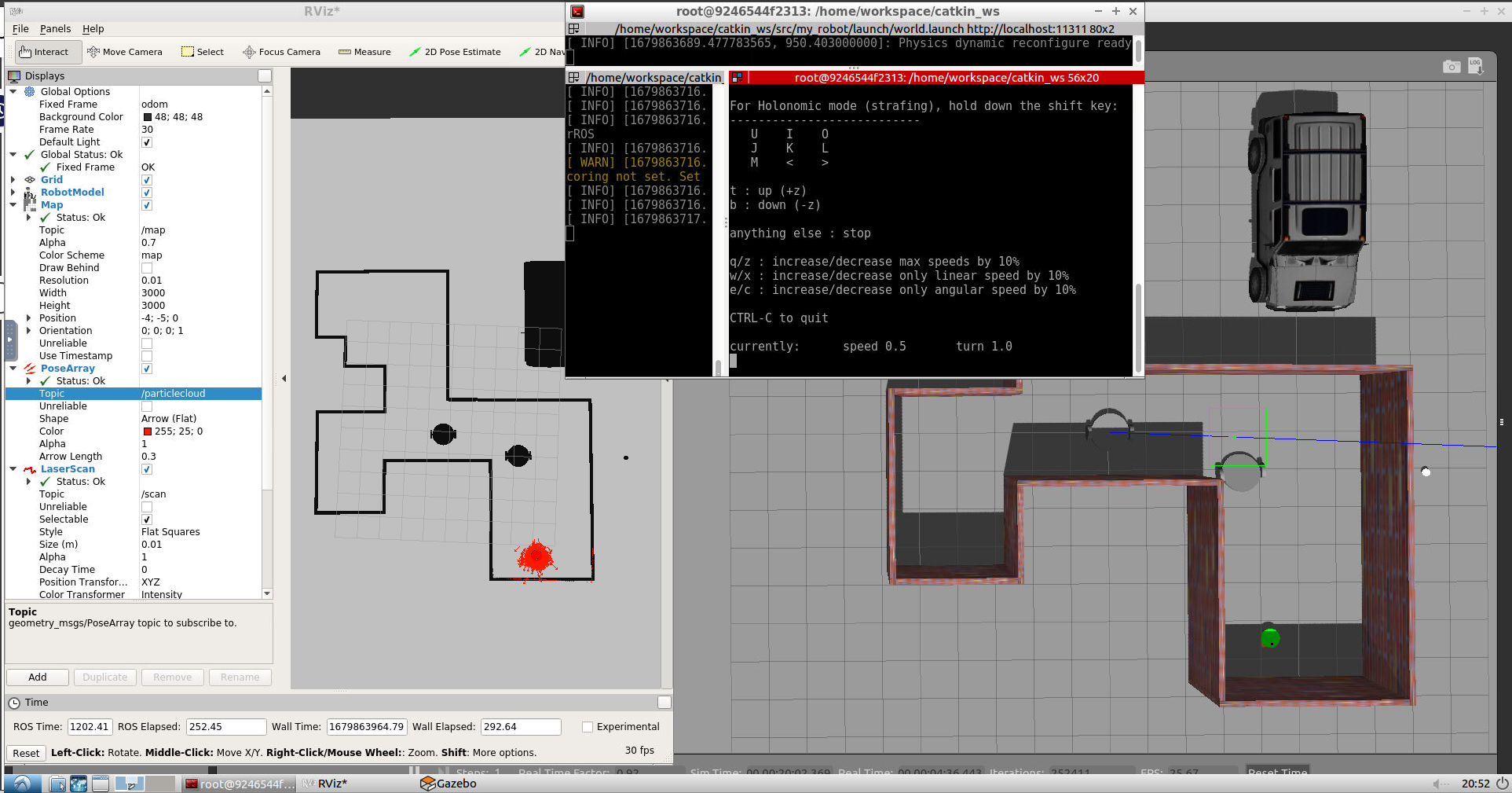Collapse the Map display node
The image size is (1512, 793).
(13, 205)
